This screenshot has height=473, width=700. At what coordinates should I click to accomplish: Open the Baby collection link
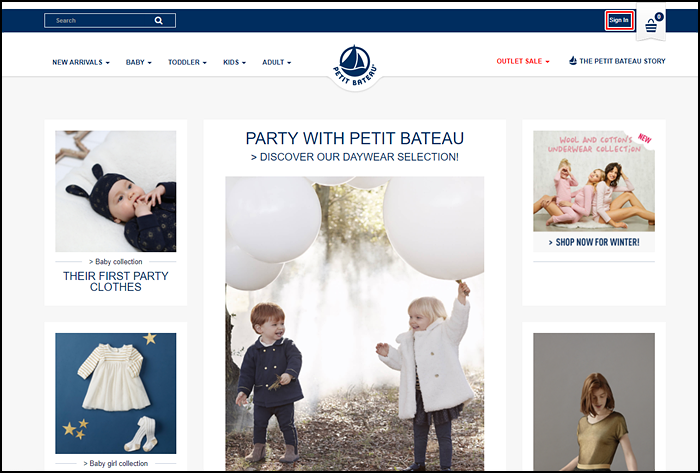[x=116, y=261]
